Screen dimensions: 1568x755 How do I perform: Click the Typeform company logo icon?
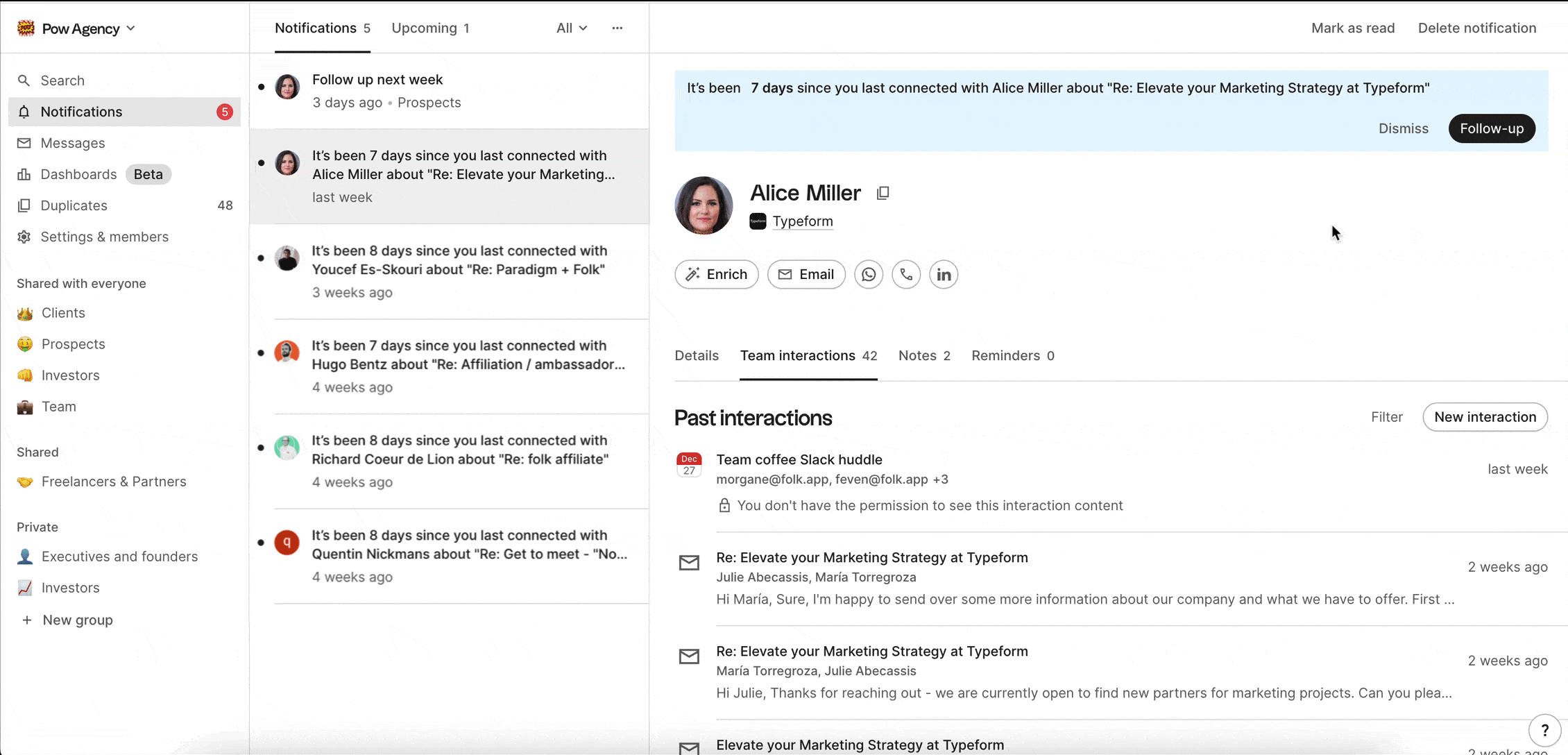pos(758,221)
